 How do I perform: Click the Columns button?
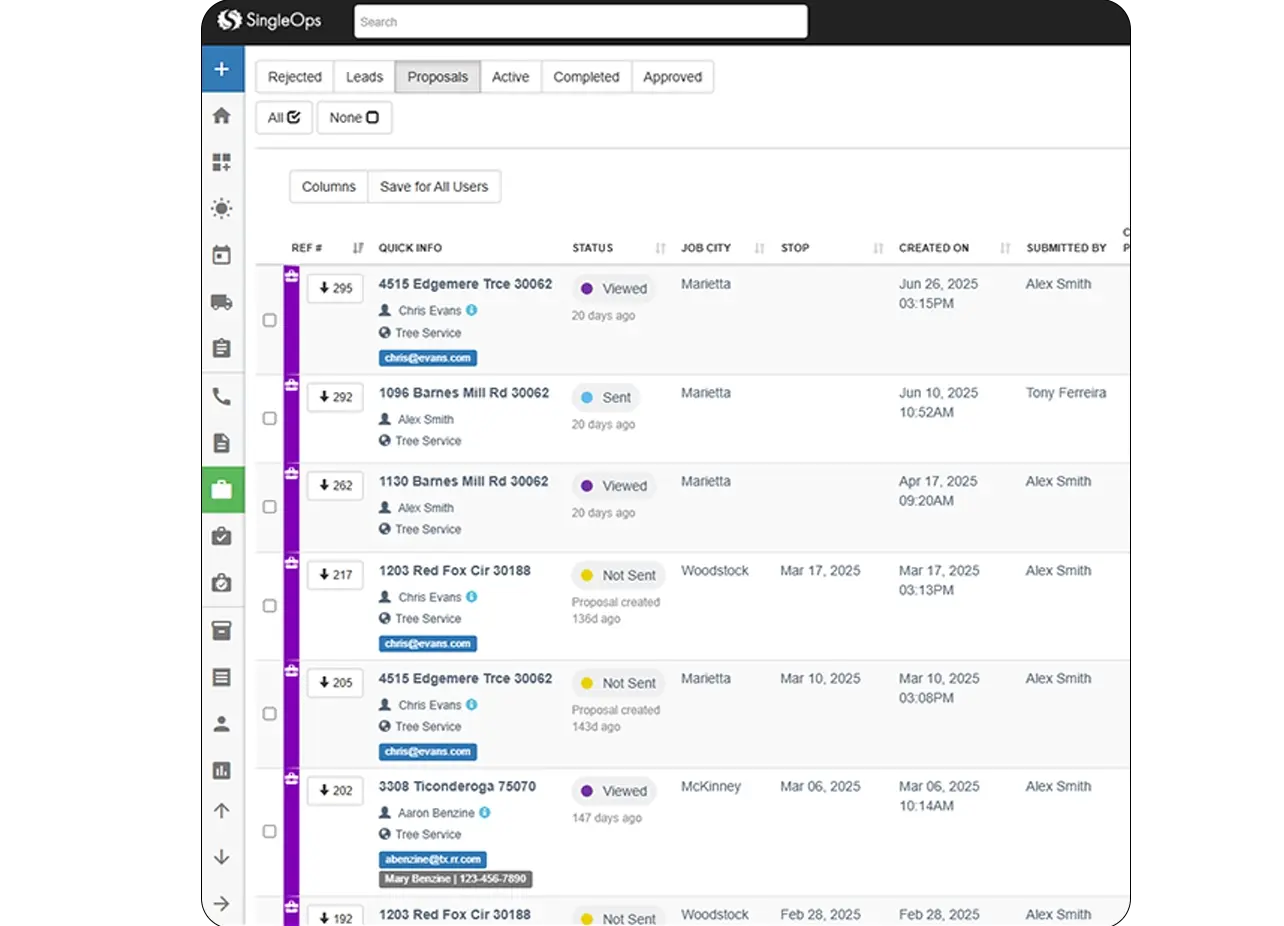328,187
